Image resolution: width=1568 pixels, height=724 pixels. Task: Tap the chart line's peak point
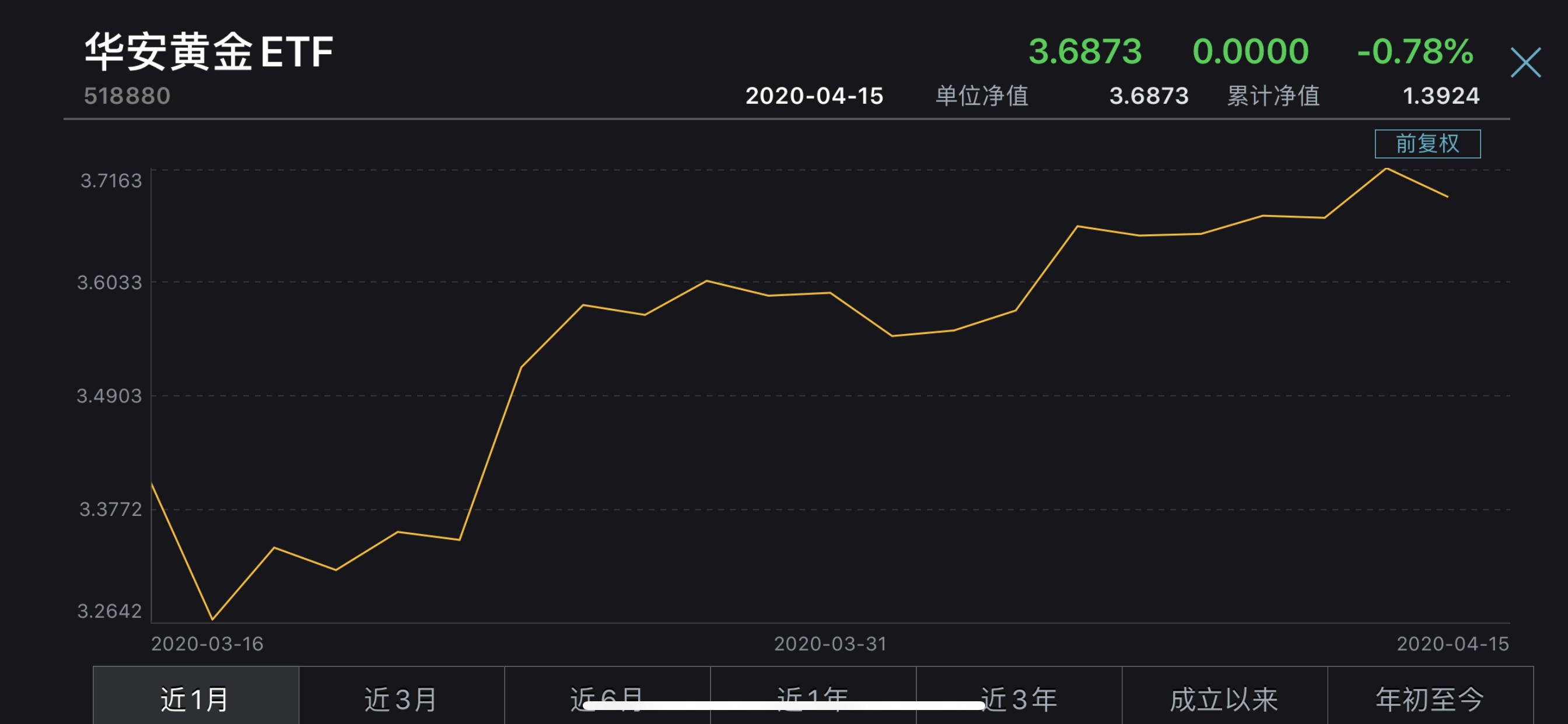pos(1387,168)
